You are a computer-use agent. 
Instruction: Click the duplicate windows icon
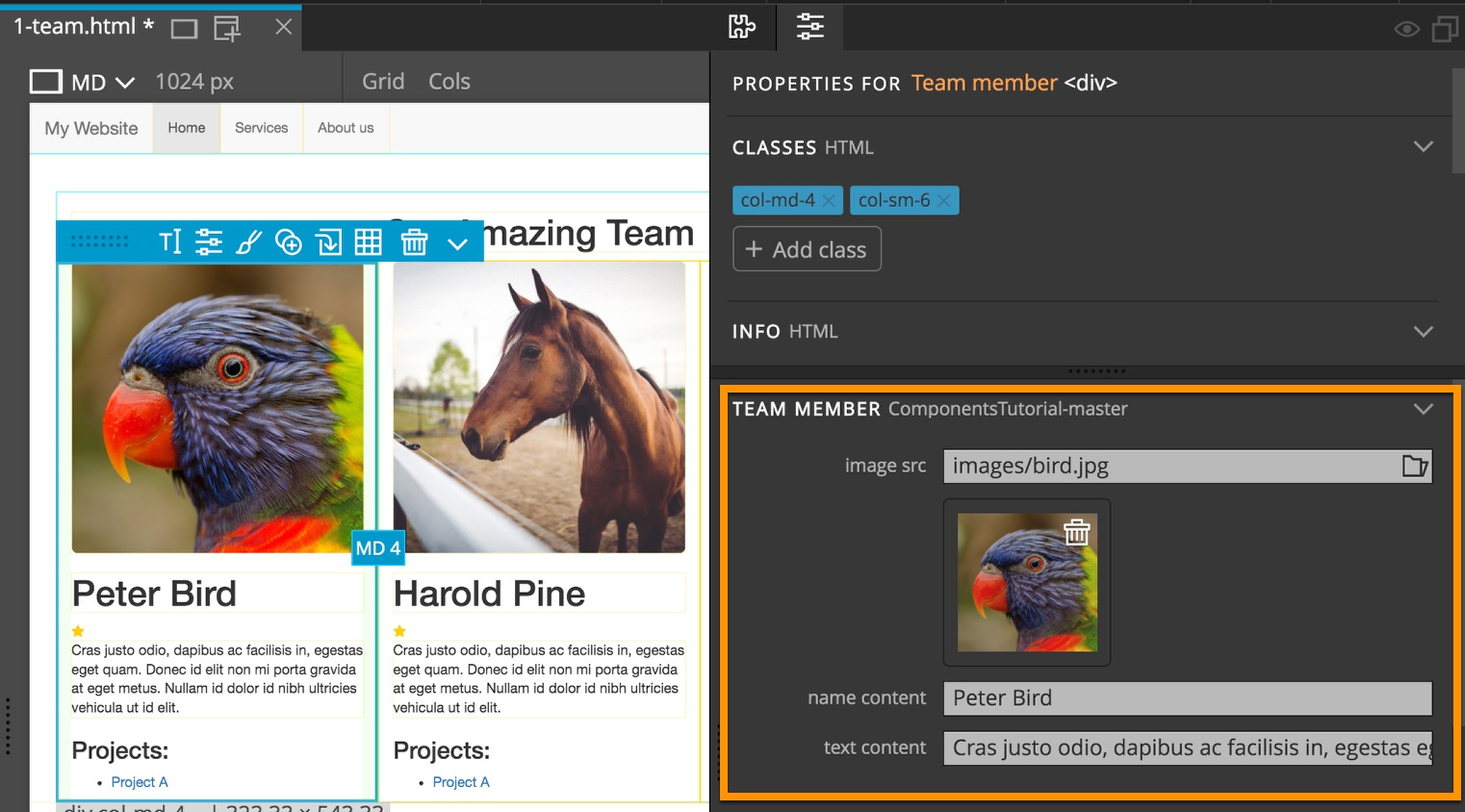[1445, 29]
